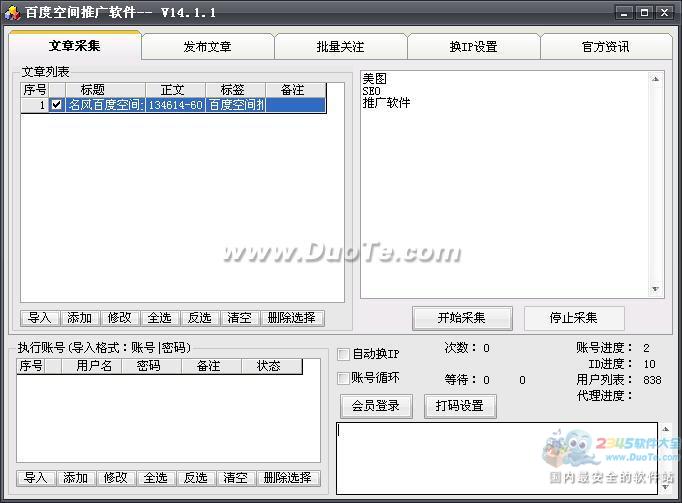This screenshot has height=503, width=682.
Task: Select the article title cell 名风百度空间
Action: point(105,105)
